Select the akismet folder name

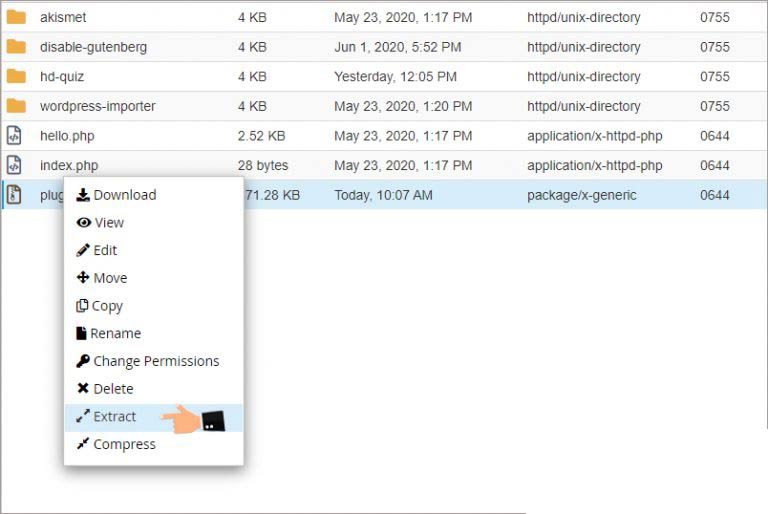click(x=63, y=17)
